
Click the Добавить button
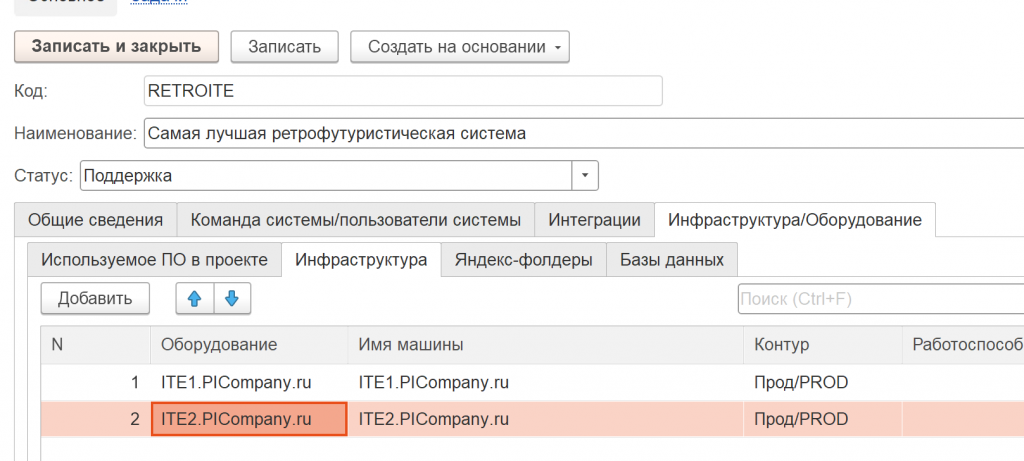click(95, 298)
